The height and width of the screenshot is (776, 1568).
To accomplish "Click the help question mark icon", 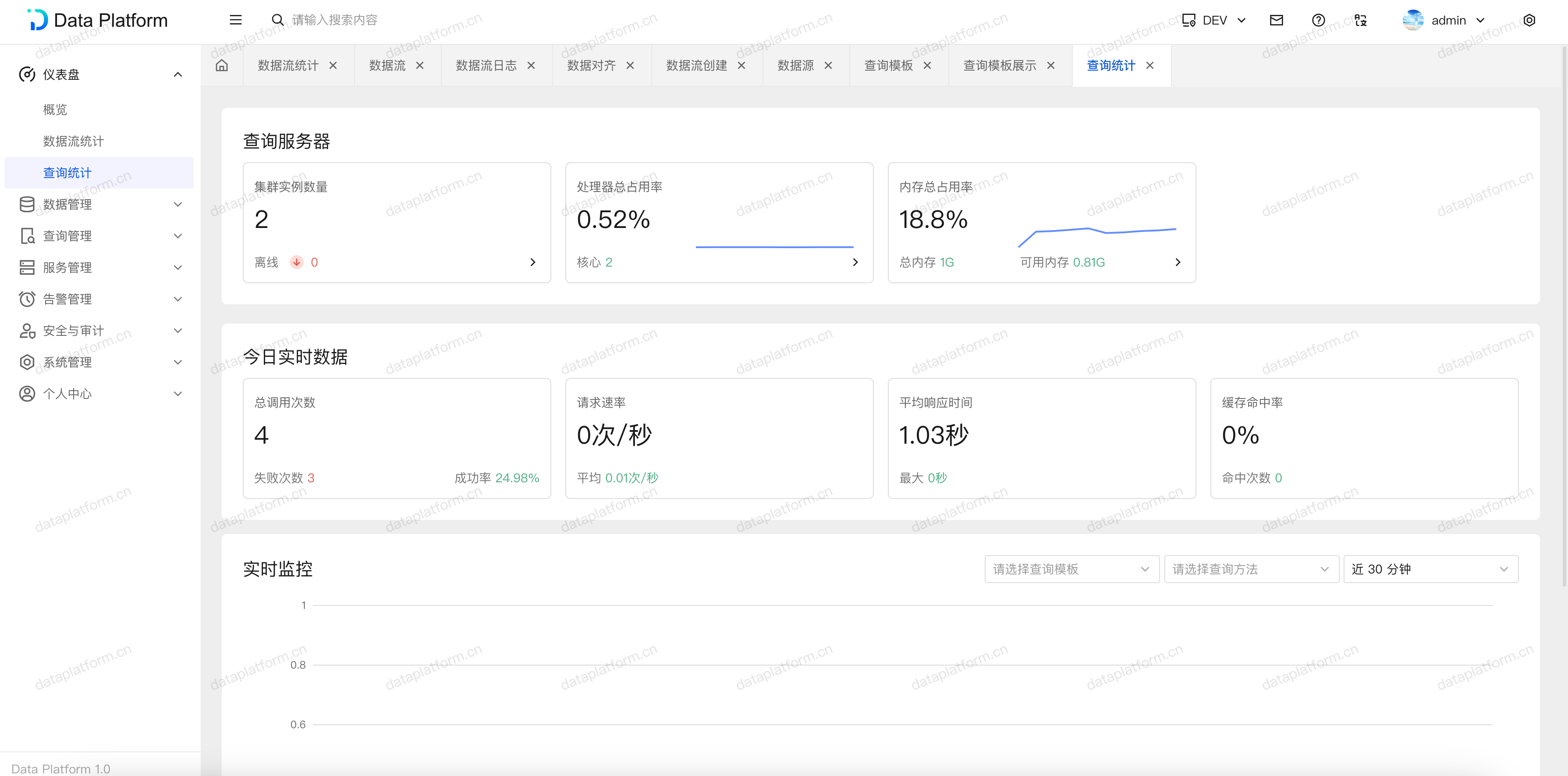I will [1319, 20].
